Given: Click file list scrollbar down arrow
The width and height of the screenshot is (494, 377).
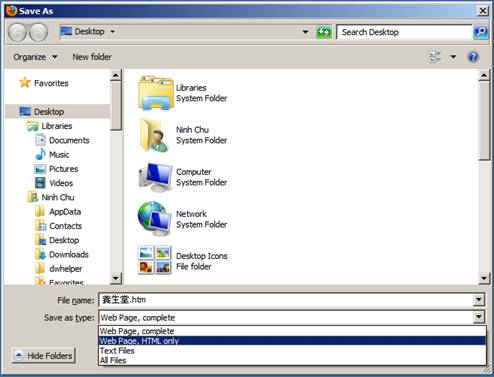Looking at the screenshot, I should click(x=484, y=278).
